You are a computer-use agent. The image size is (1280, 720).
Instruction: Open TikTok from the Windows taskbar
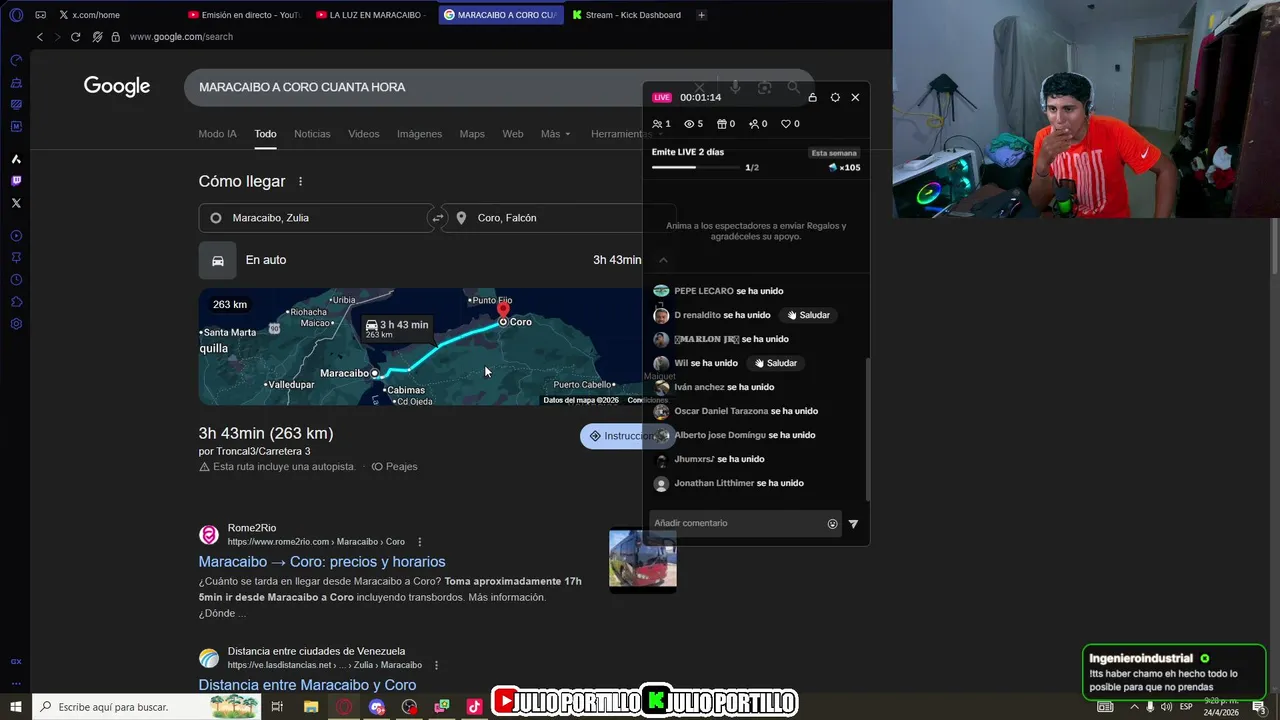point(474,707)
